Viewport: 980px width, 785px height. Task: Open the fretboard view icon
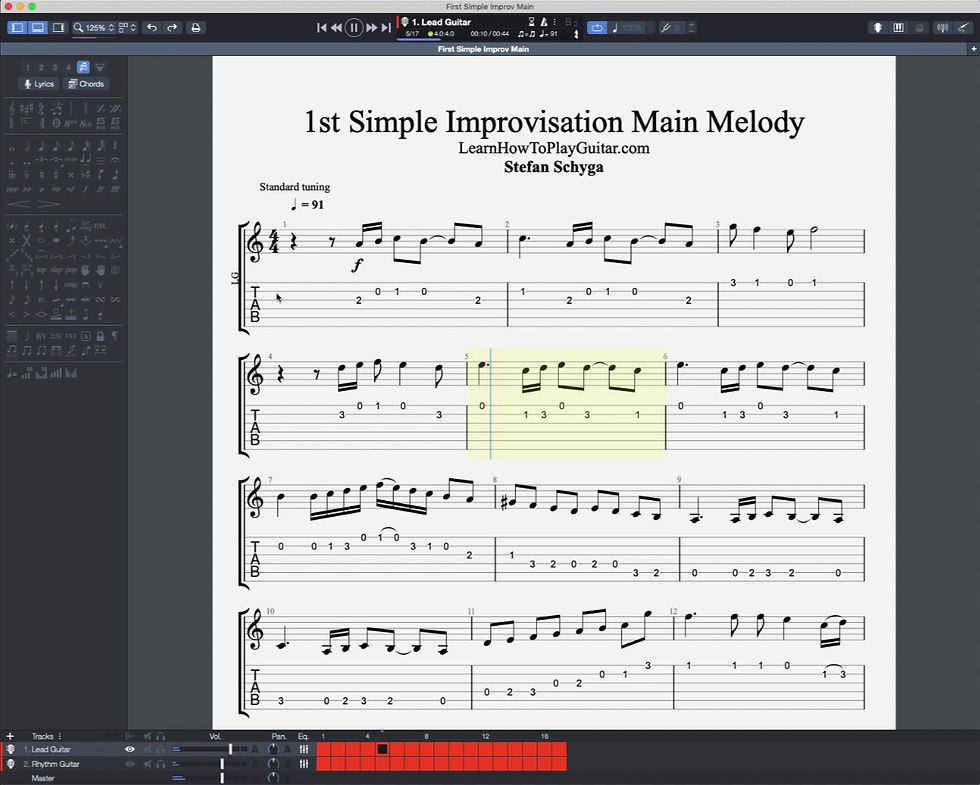(878, 28)
